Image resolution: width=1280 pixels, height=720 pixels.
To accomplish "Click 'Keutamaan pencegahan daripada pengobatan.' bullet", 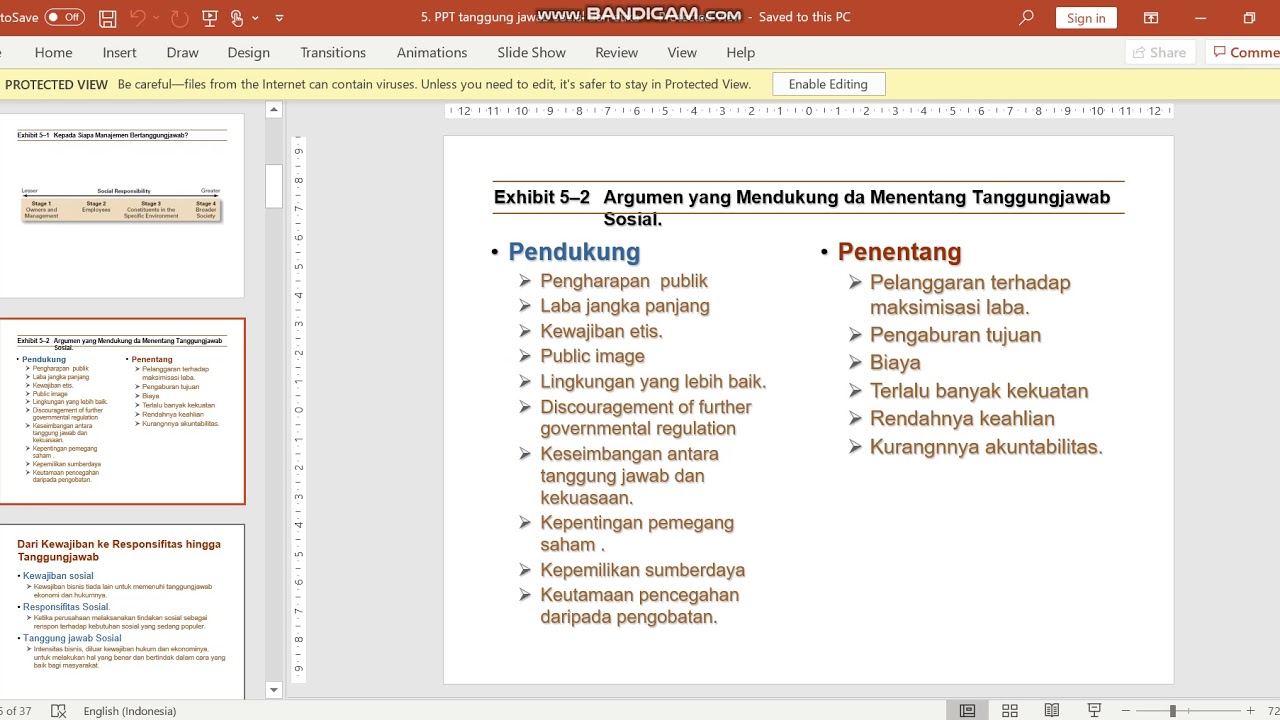I will 639,606.
